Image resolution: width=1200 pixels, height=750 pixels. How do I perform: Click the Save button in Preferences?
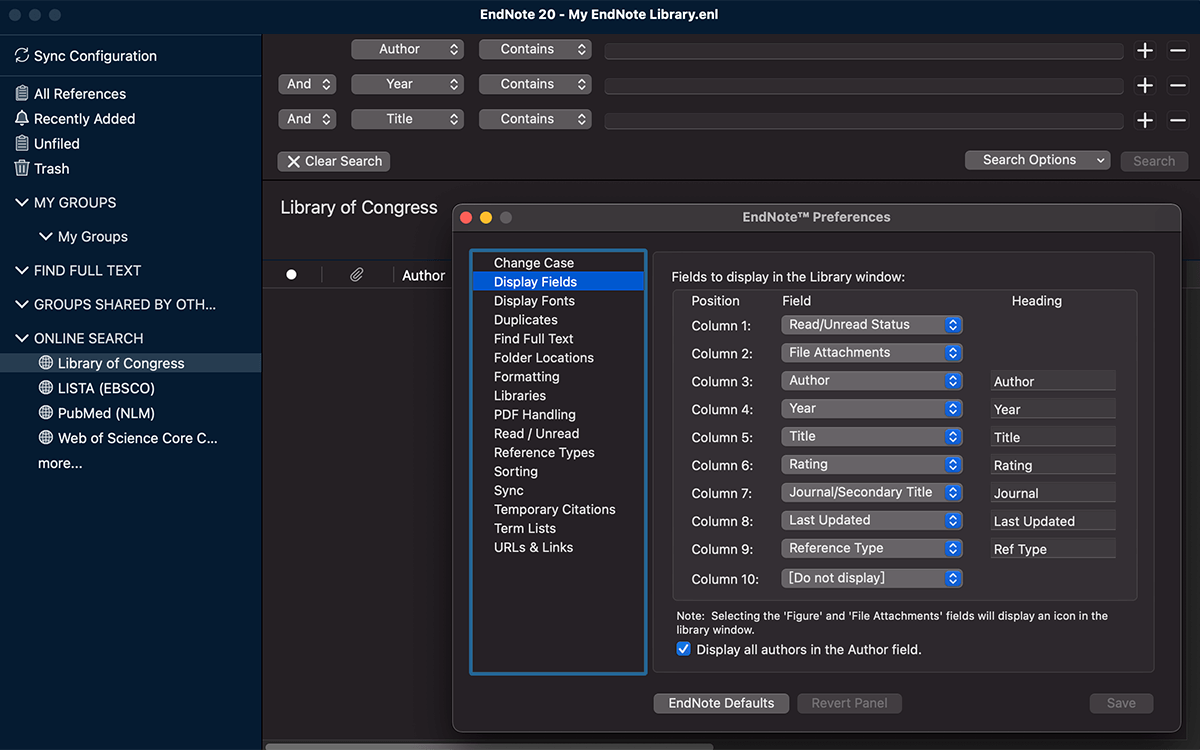click(1121, 703)
